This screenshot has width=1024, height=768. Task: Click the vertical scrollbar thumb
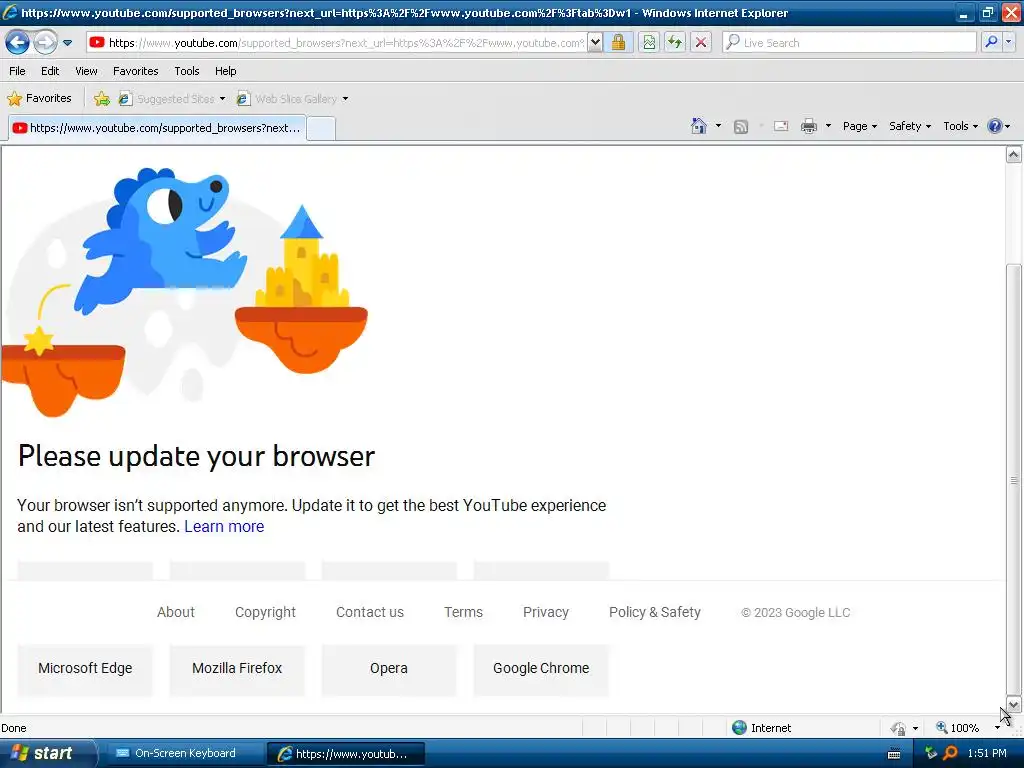point(1013,479)
